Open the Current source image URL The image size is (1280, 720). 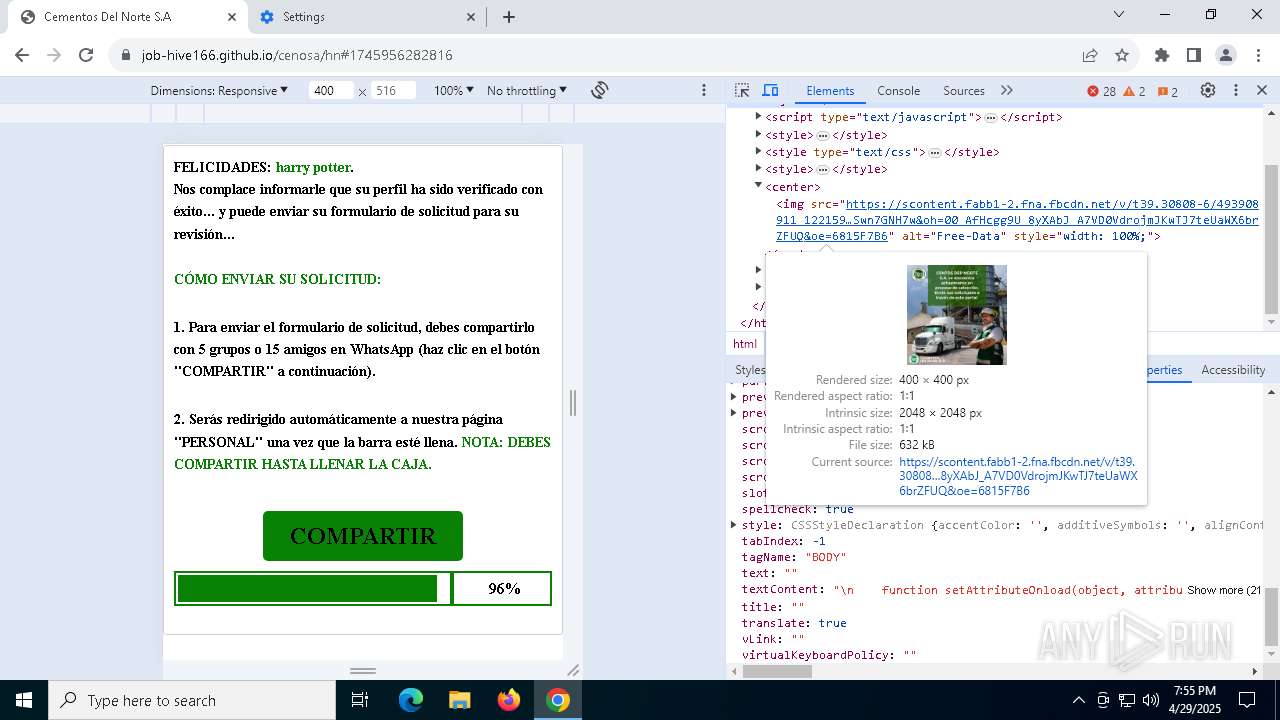coord(1018,476)
